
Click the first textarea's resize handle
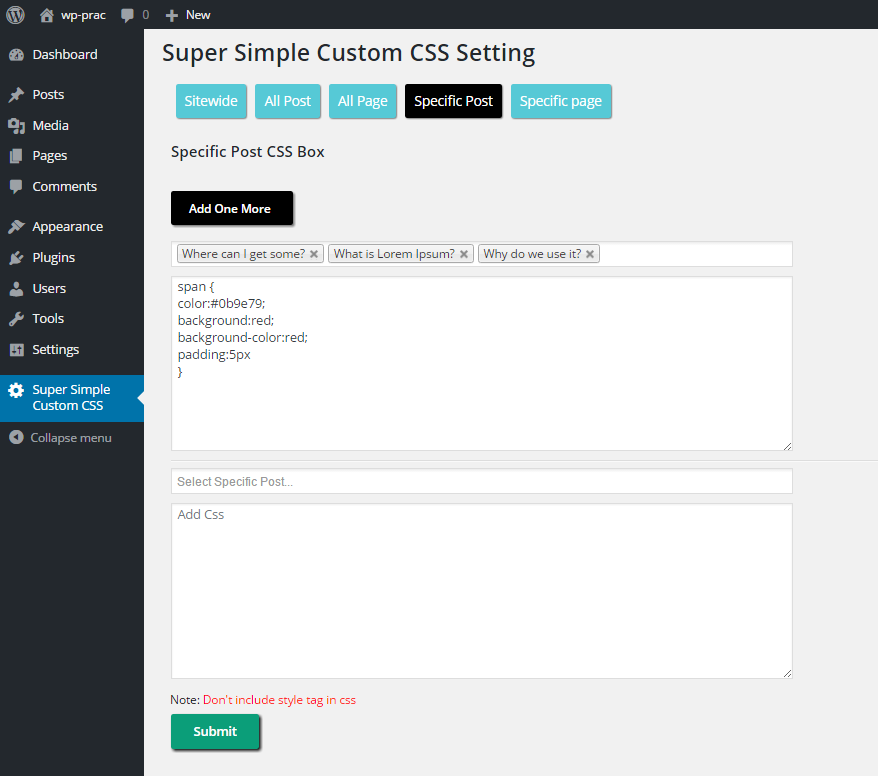click(787, 446)
